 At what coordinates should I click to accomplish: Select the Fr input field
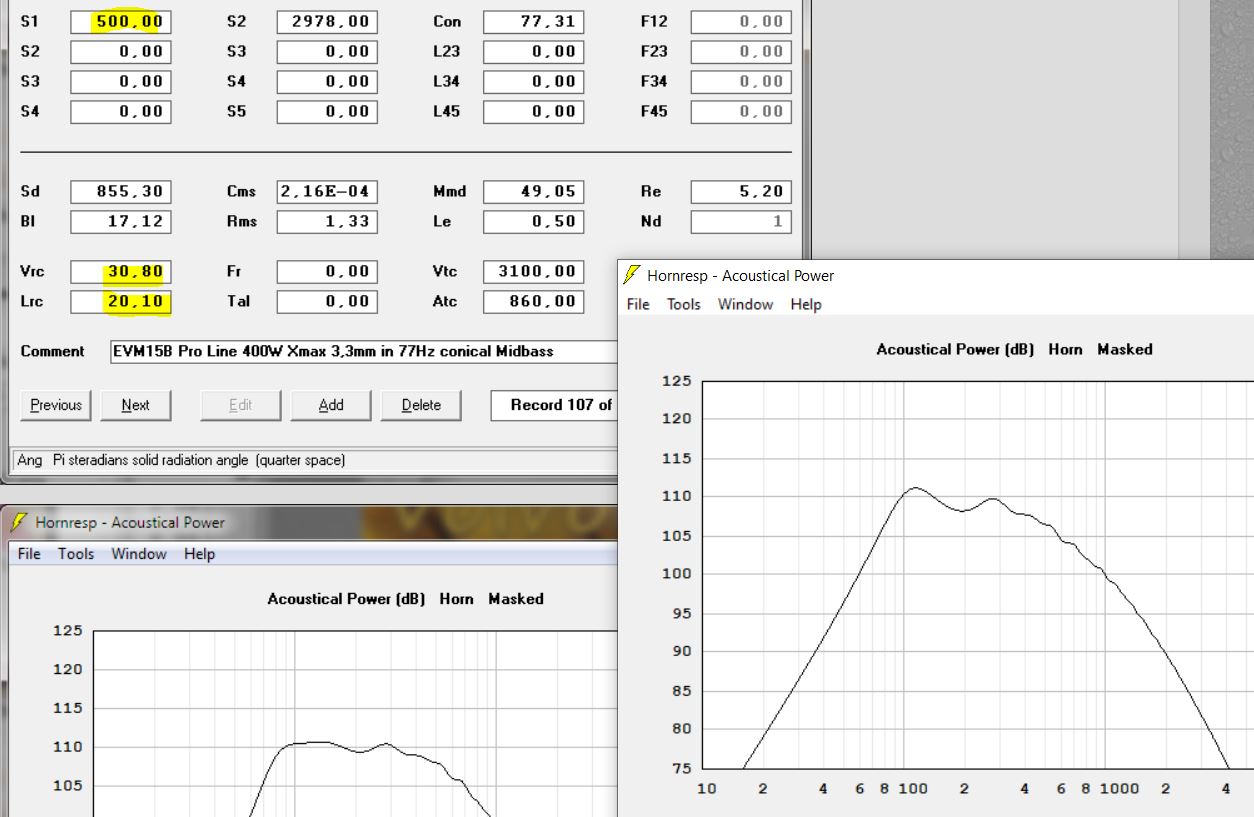pos(327,272)
